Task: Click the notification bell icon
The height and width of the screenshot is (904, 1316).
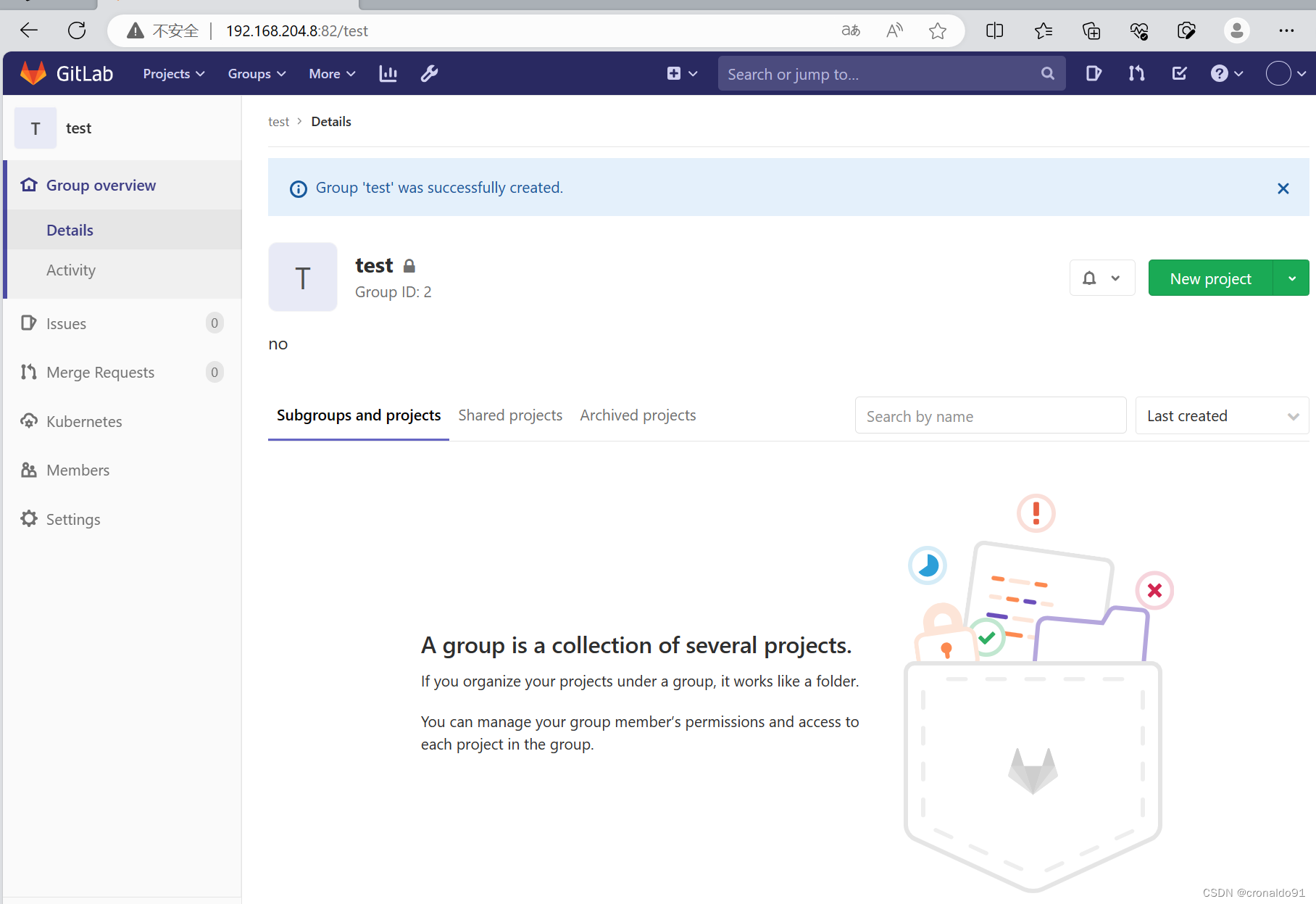Action: [x=1089, y=278]
